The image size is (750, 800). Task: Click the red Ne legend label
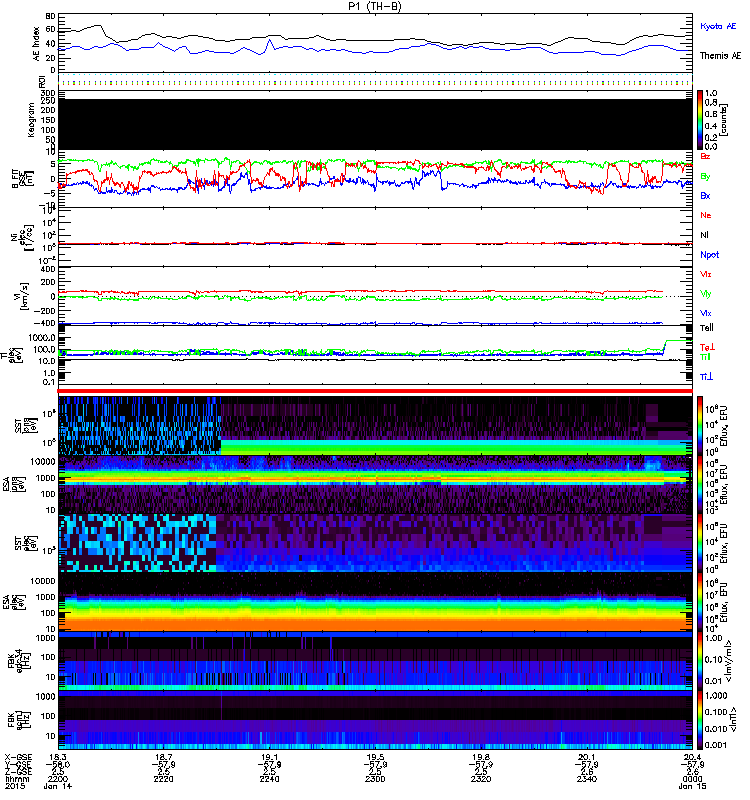[706, 215]
